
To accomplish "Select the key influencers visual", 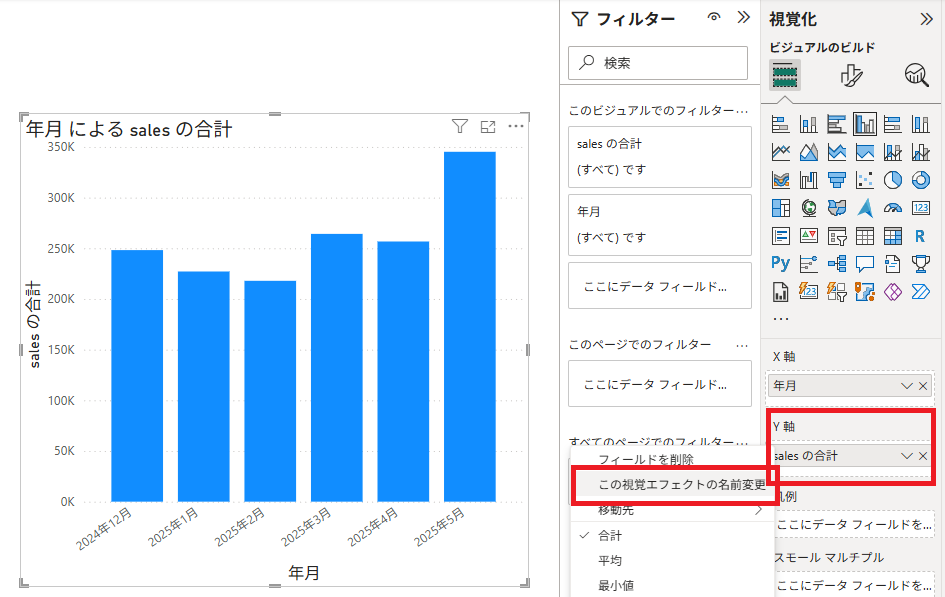I will coord(809,264).
